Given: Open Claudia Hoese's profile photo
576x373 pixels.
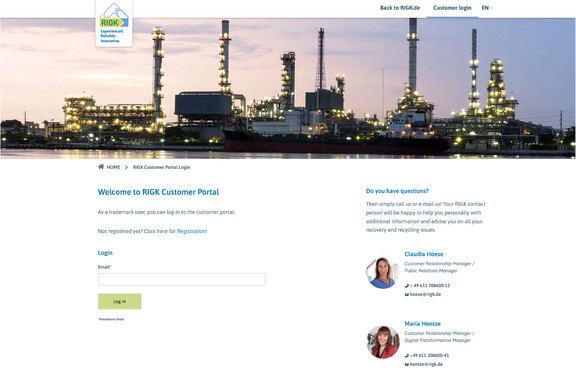Looking at the screenshot, I should pyautogui.click(x=382, y=272).
